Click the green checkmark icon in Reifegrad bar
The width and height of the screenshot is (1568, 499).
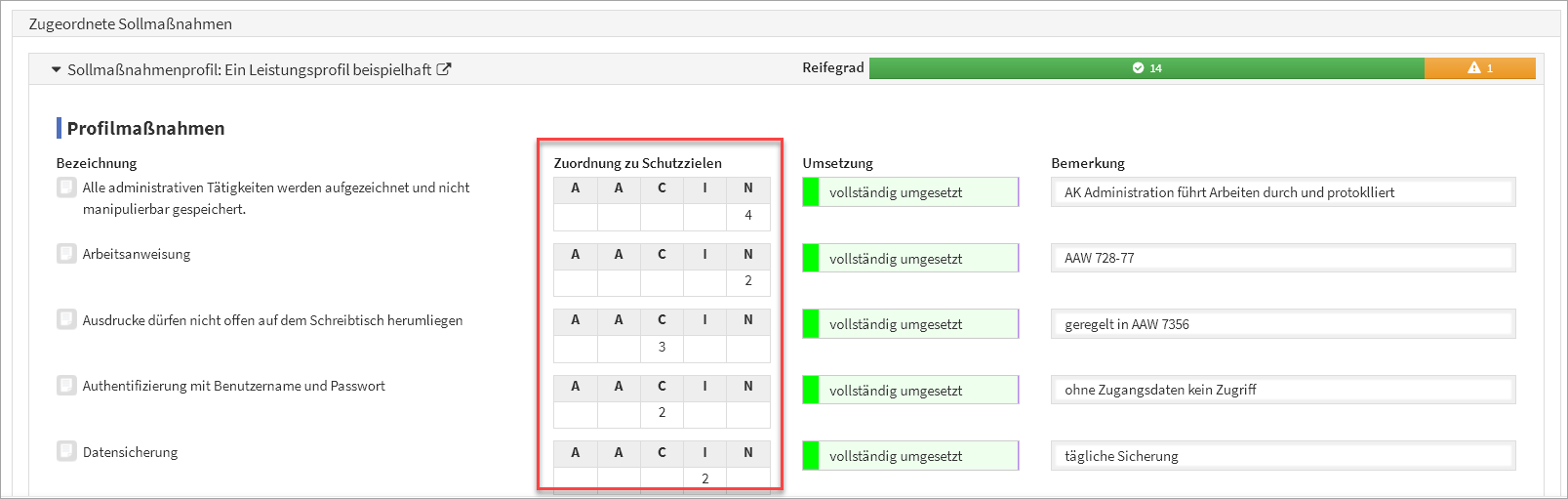pyautogui.click(x=1138, y=68)
